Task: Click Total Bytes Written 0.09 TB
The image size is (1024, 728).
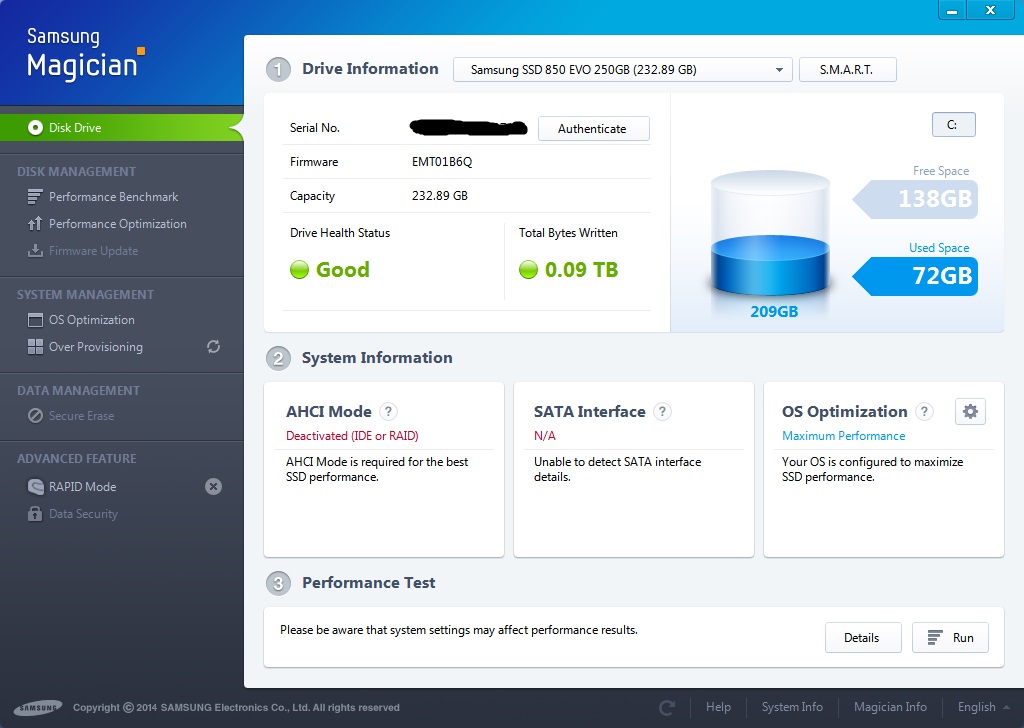Action: (568, 270)
